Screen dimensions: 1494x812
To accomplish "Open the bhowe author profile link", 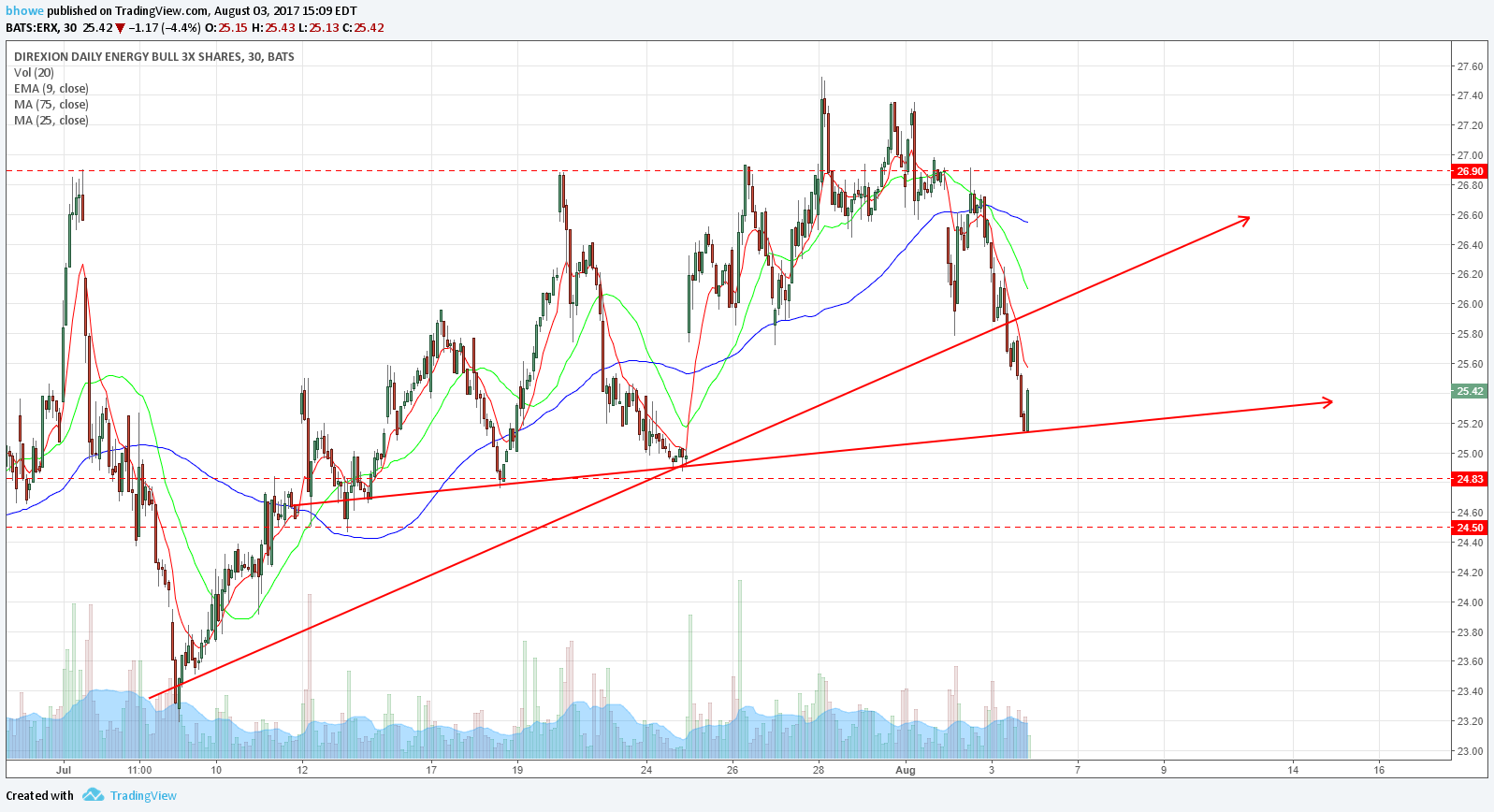I will coord(24,11).
